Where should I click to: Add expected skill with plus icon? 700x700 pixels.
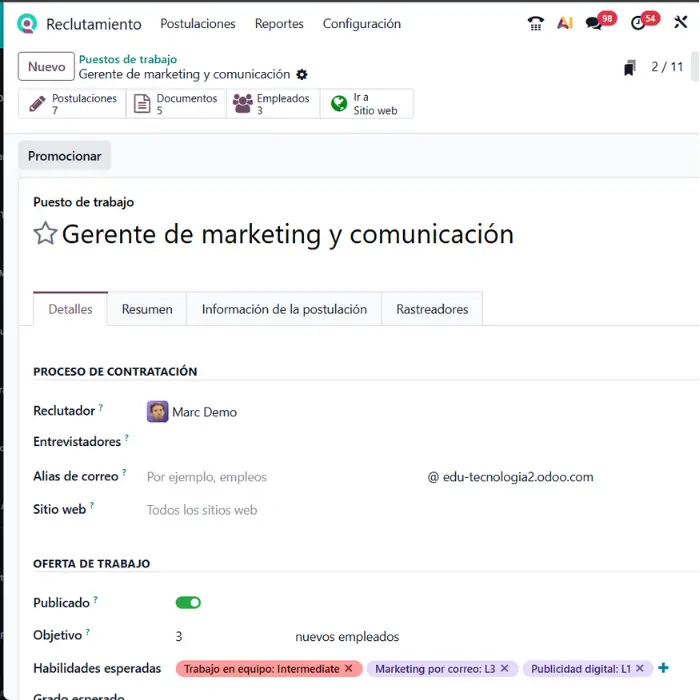(x=663, y=668)
